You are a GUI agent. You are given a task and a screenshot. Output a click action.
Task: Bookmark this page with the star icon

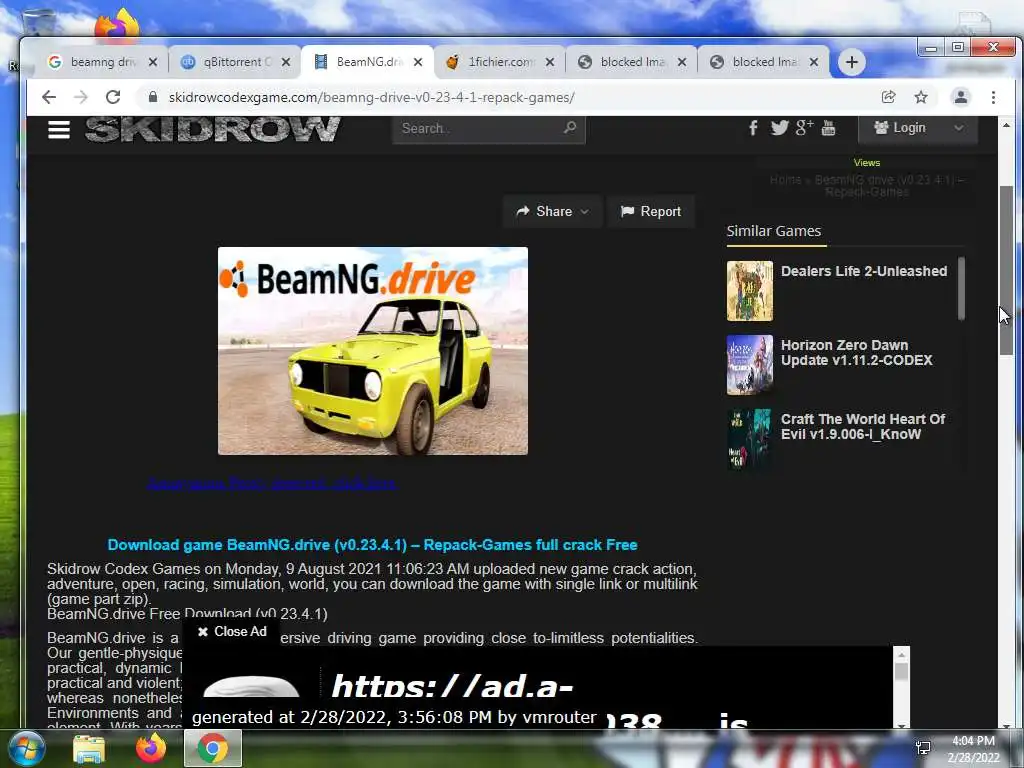point(921,97)
